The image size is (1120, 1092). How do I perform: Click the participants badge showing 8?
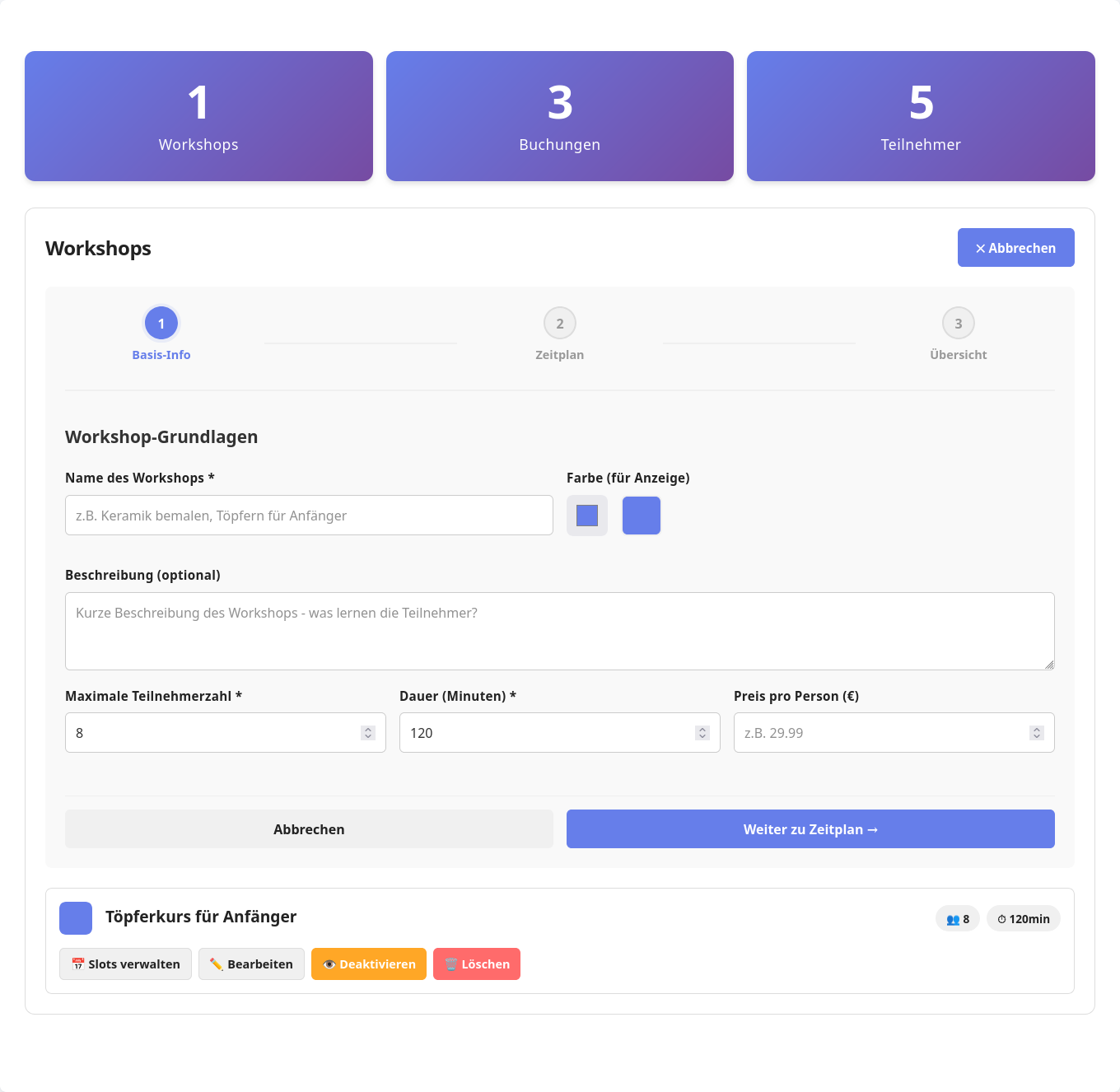[x=957, y=918]
